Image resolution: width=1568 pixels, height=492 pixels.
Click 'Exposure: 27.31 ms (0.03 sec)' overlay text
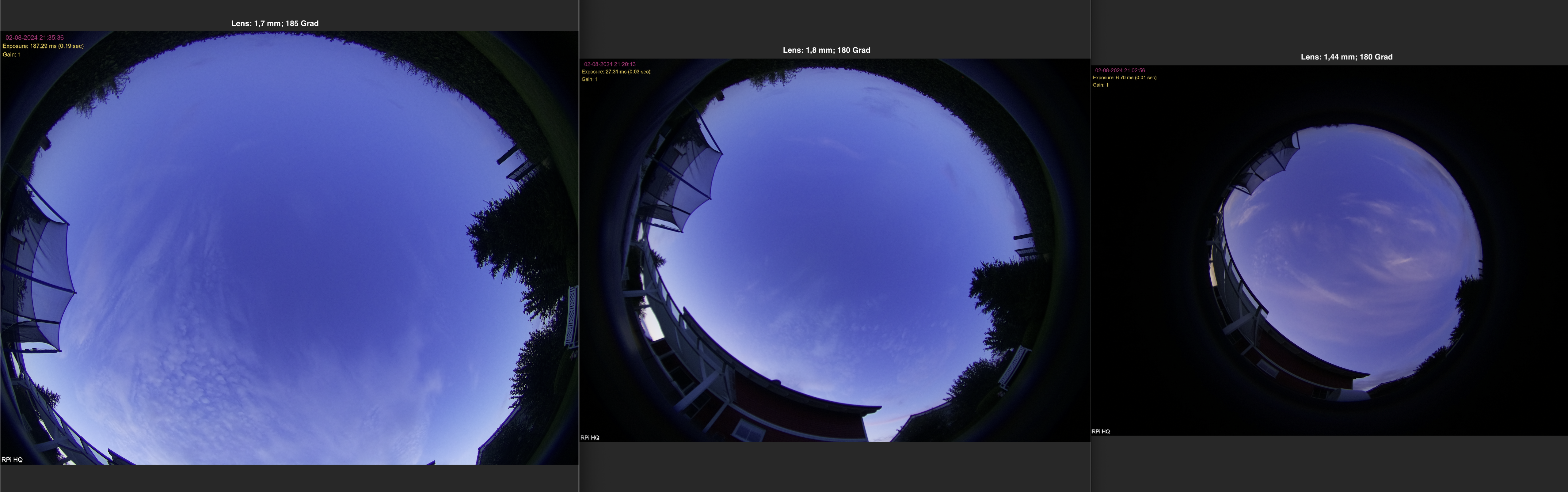point(616,72)
